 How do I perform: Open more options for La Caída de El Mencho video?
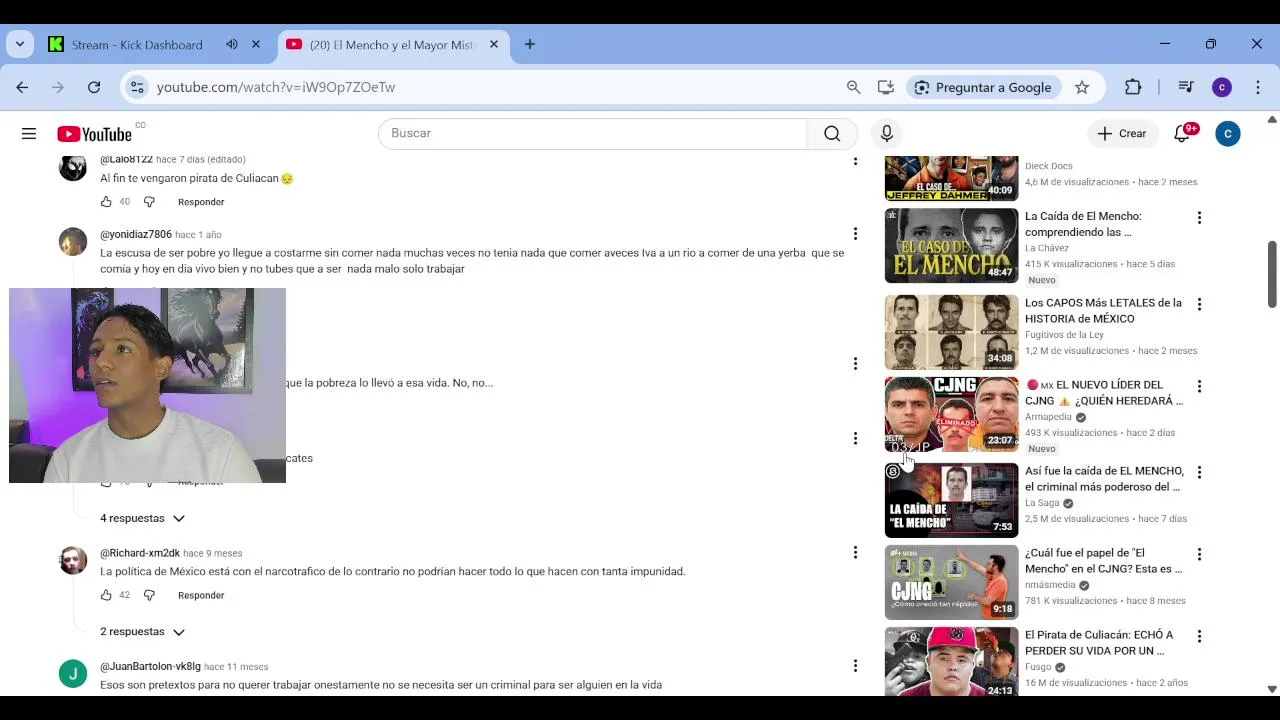[x=1199, y=218]
